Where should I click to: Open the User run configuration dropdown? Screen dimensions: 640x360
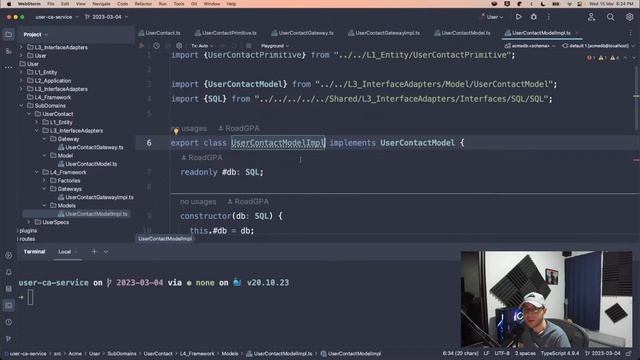[491, 17]
